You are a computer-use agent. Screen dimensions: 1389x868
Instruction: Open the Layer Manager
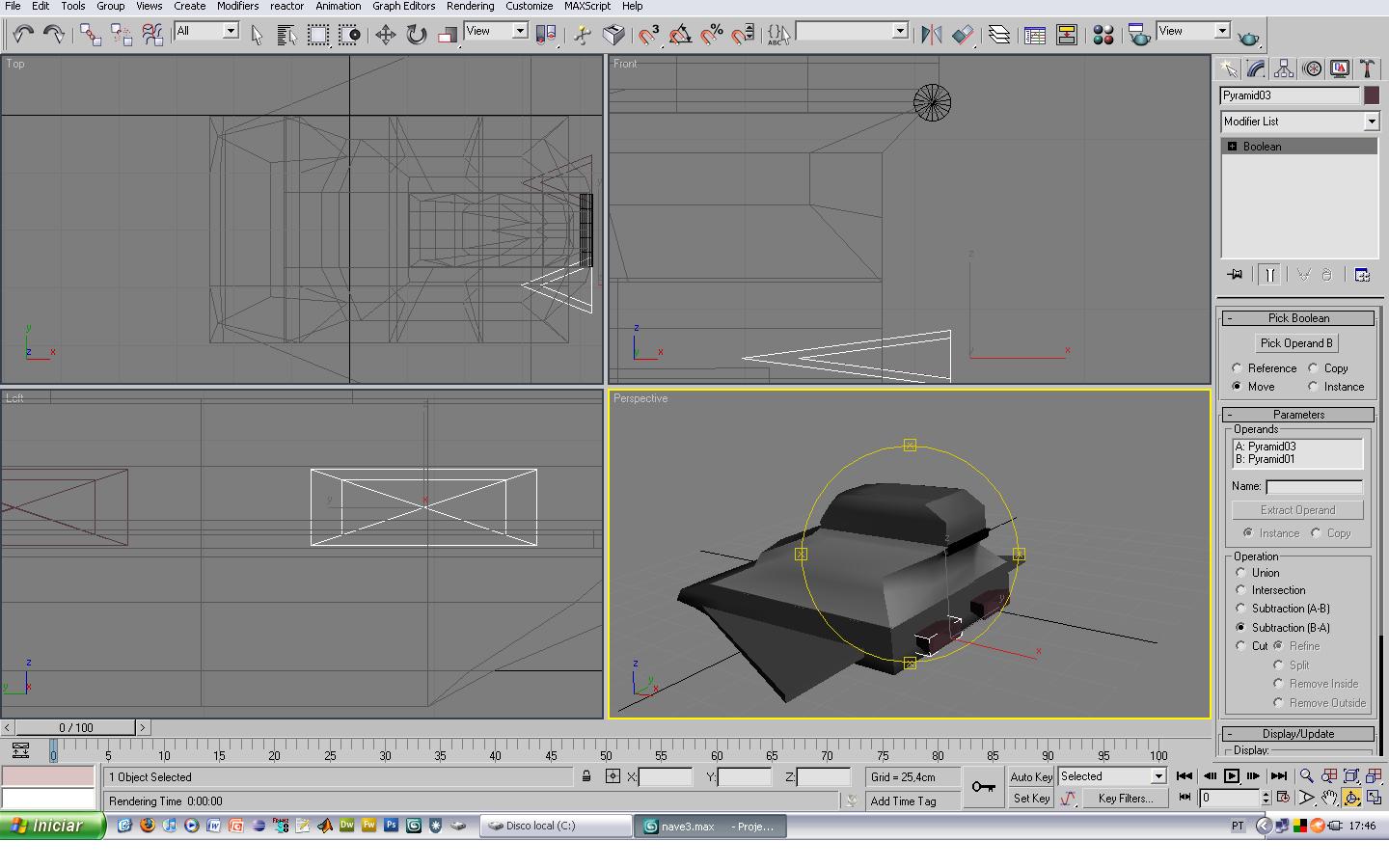999,36
